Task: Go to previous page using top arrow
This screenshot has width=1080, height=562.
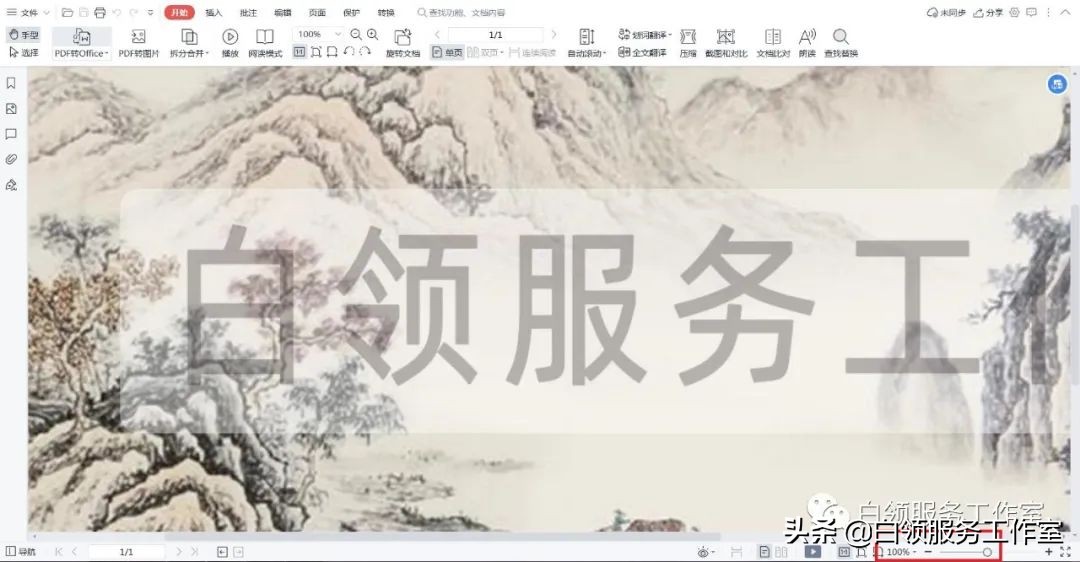Action: pyautogui.click(x=437, y=34)
